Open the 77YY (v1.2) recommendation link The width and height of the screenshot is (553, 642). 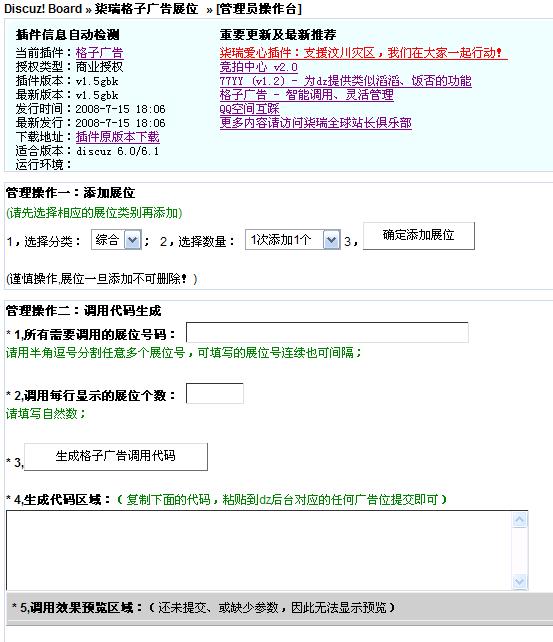(x=345, y=81)
